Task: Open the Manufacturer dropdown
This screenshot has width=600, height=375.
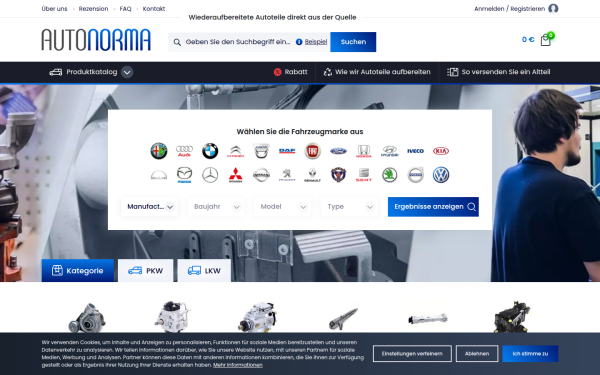Action: pyautogui.click(x=150, y=207)
